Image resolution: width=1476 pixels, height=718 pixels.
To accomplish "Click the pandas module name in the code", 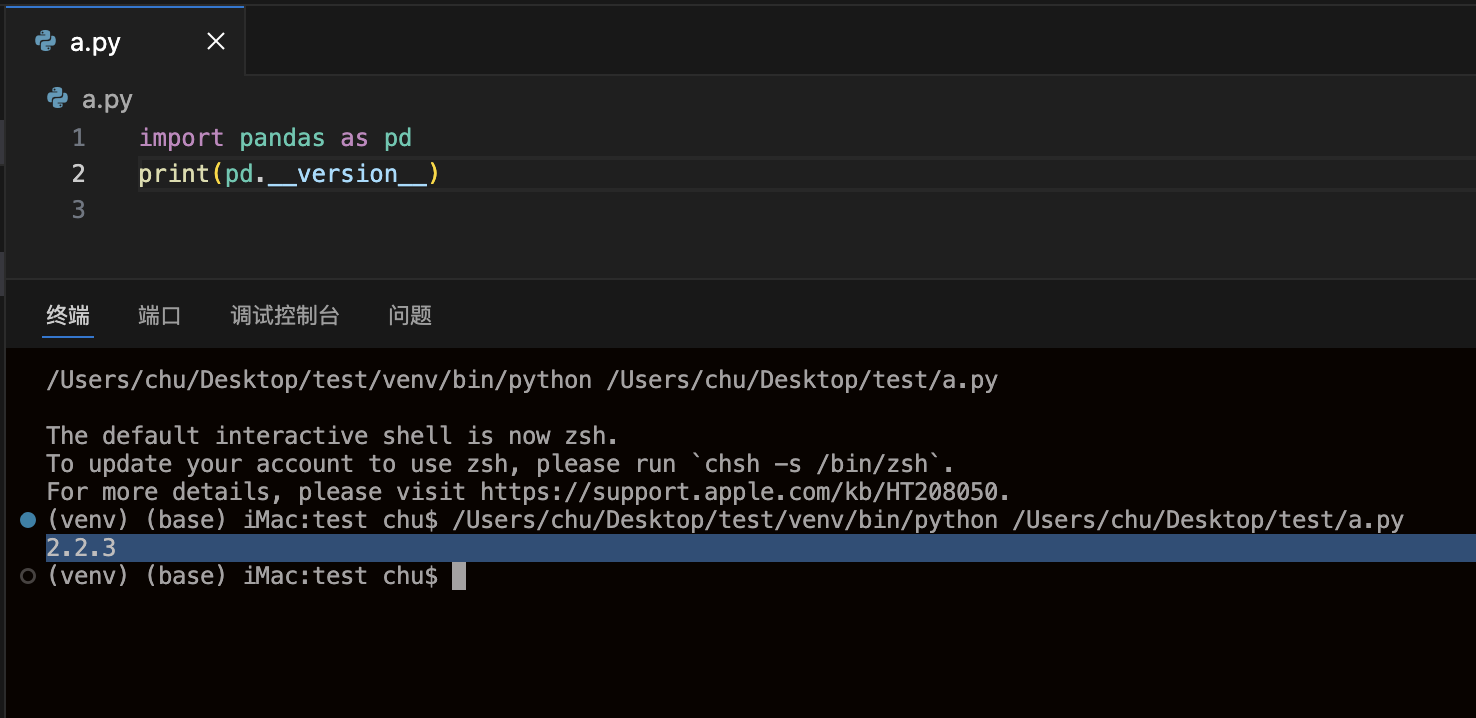I will [282, 138].
